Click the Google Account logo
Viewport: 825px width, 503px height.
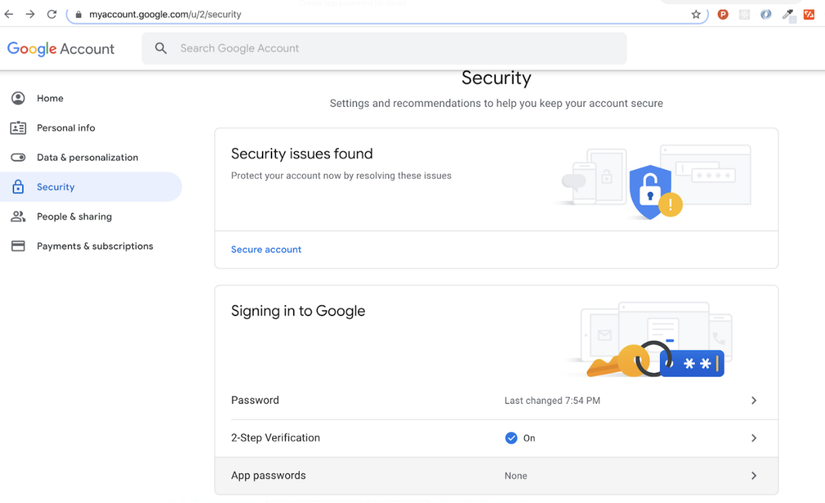(x=61, y=48)
